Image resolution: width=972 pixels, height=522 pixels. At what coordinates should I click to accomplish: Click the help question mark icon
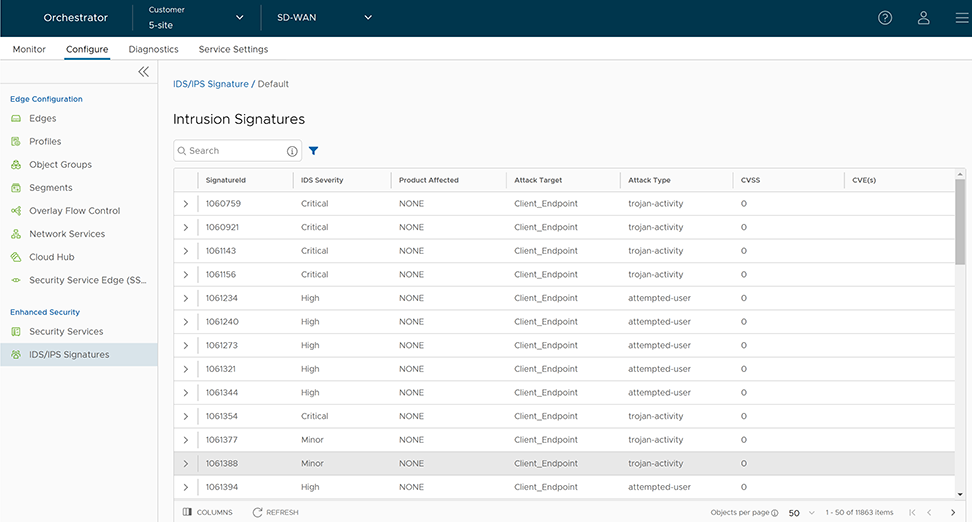pos(885,18)
